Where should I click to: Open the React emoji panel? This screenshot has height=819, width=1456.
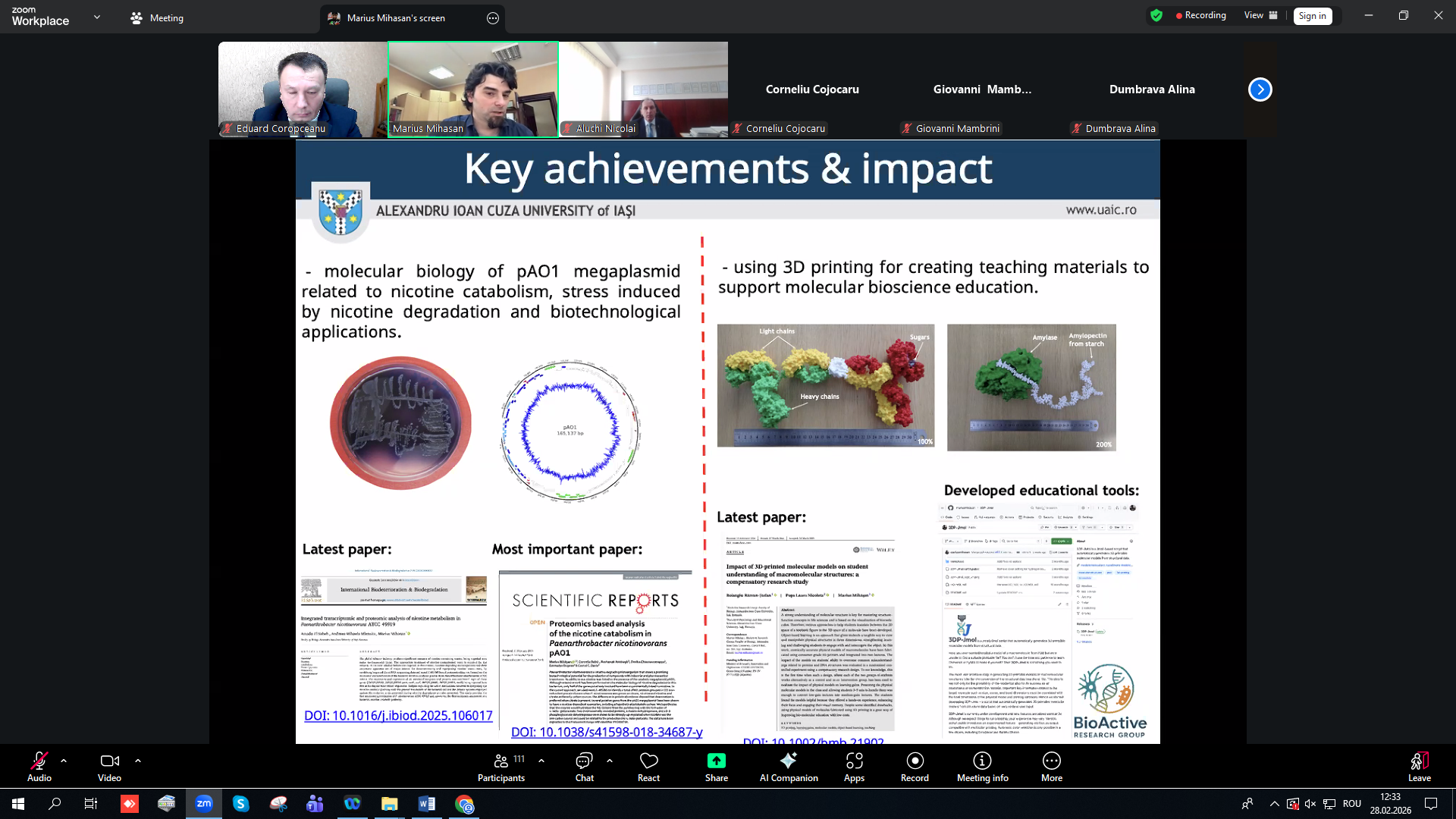click(648, 761)
